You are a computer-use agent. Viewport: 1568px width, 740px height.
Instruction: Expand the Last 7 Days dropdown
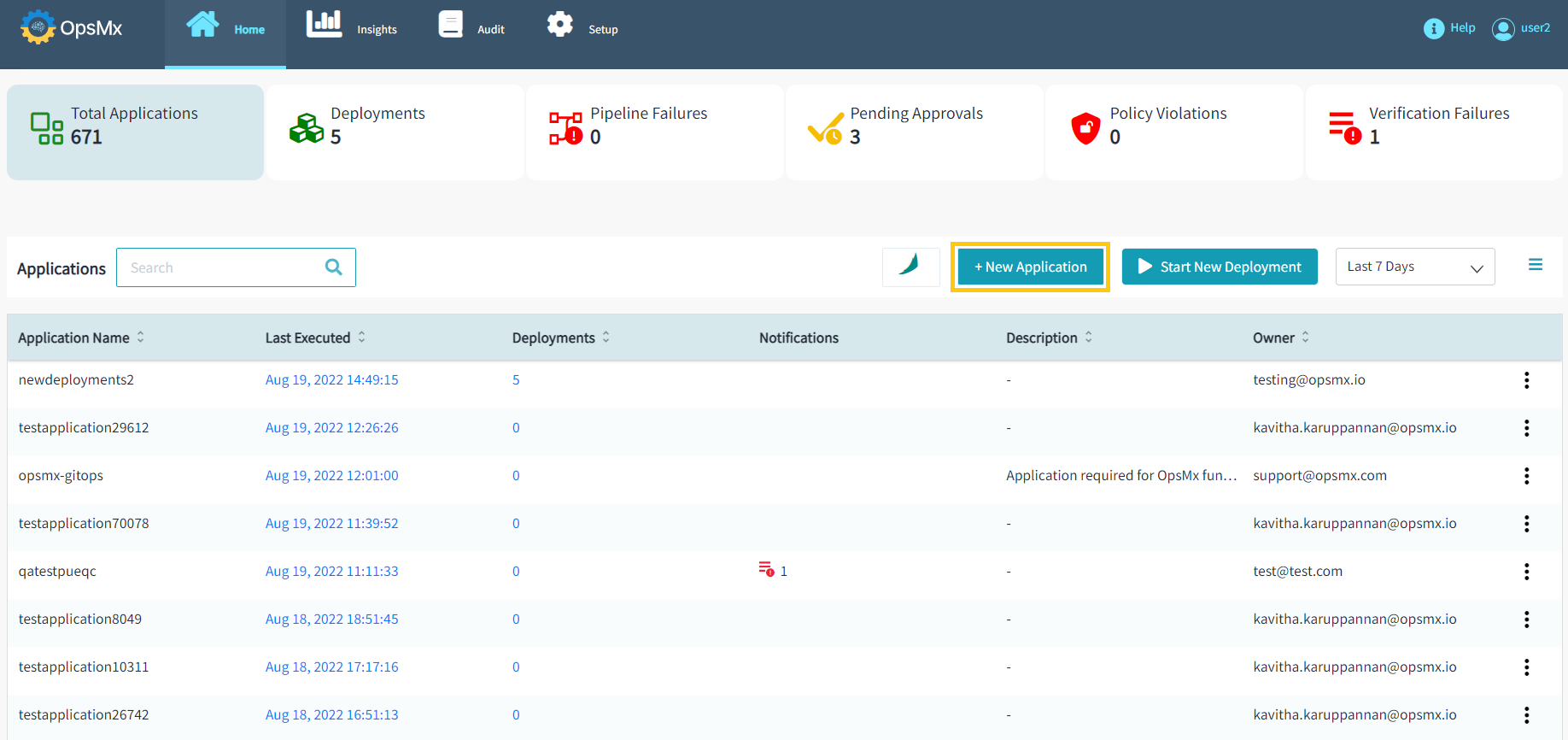(x=1414, y=267)
